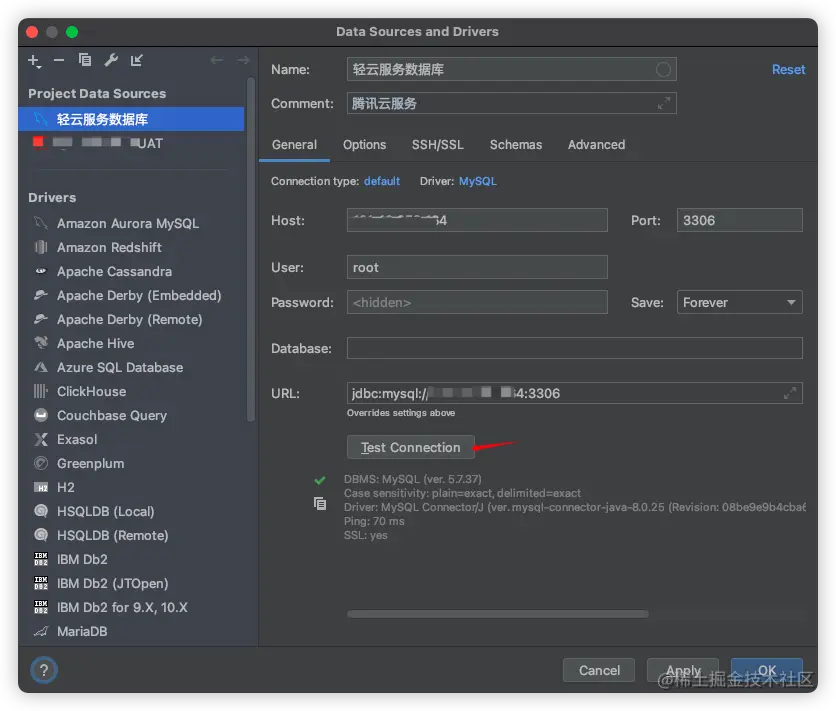Image resolution: width=836 pixels, height=711 pixels.
Task: Select H2 driver
Action: 66,487
